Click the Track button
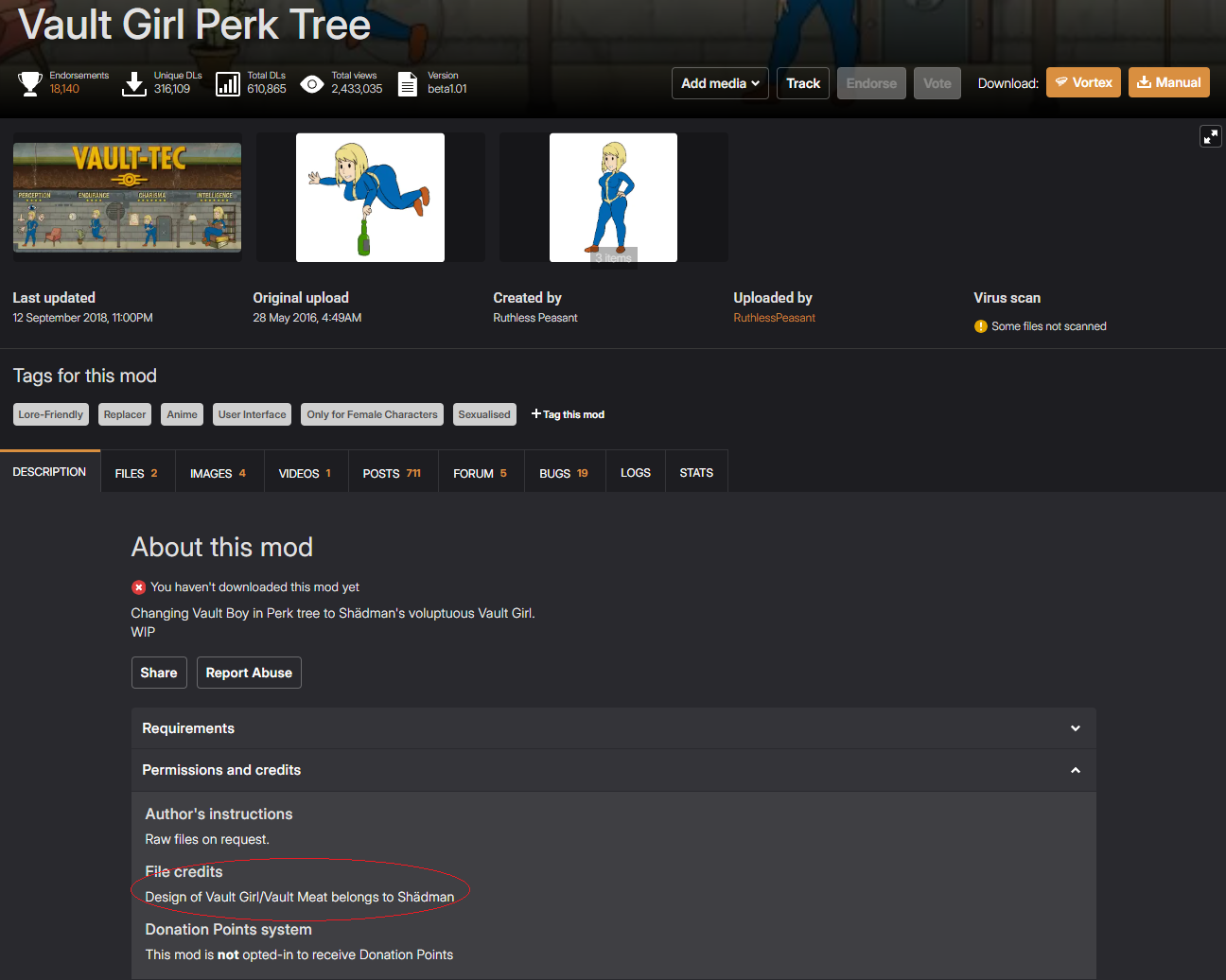Viewport: 1226px width, 980px height. click(803, 83)
